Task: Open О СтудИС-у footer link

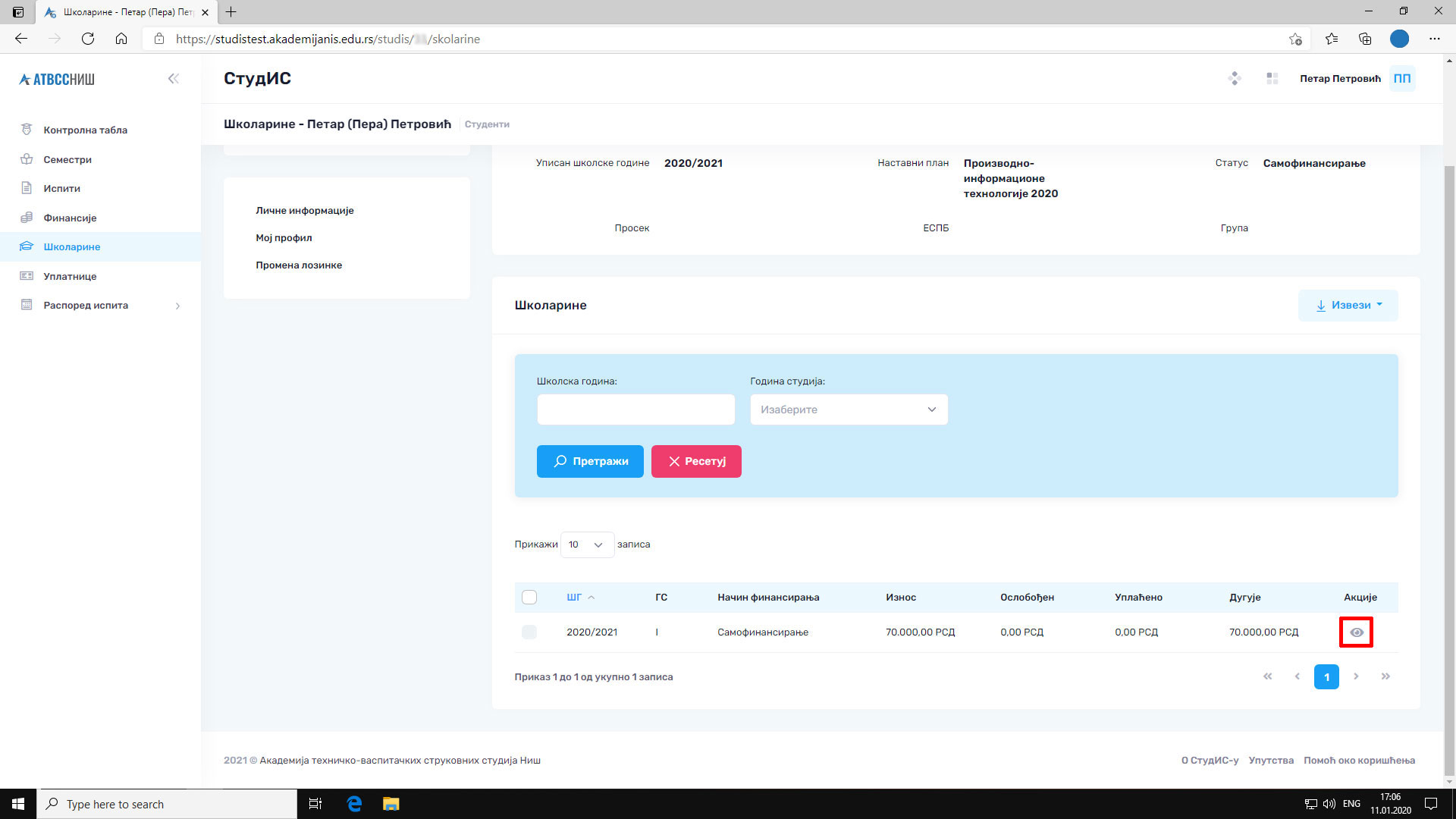Action: pyautogui.click(x=1210, y=761)
